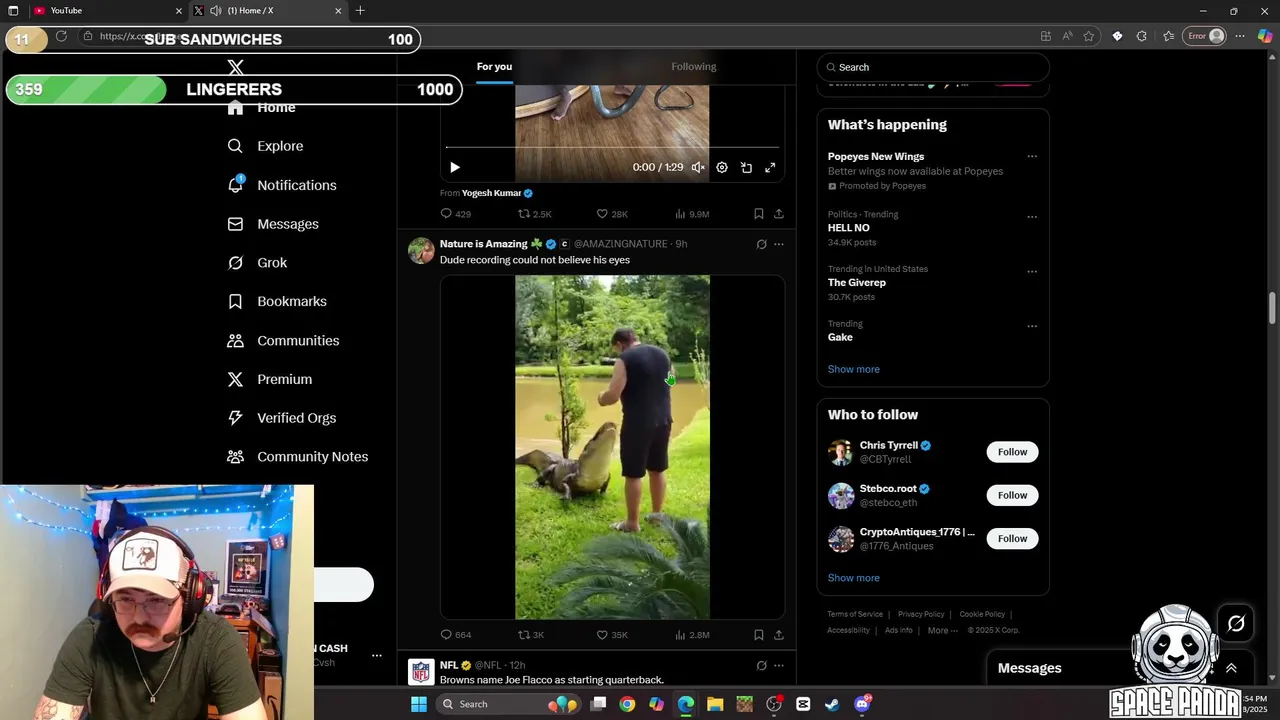Screen dimensions: 1280x720
Task: Reply to the Yogesh Kumar post (429)
Action: point(455,214)
